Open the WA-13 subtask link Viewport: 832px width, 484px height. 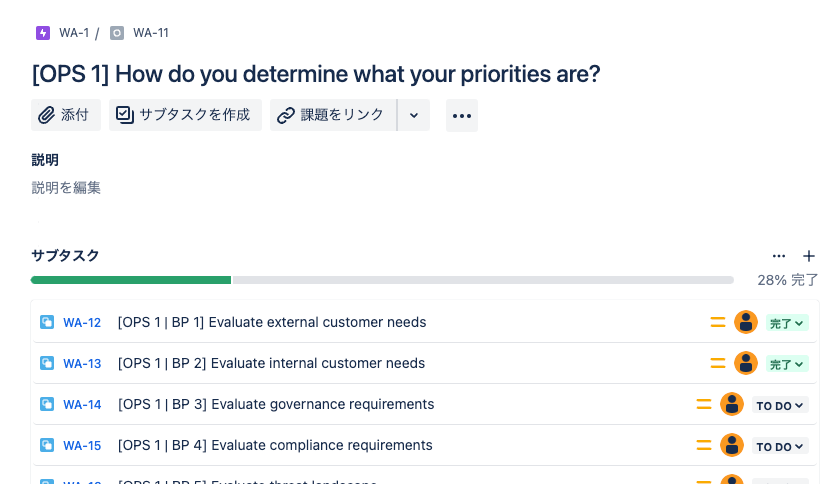click(x=82, y=364)
